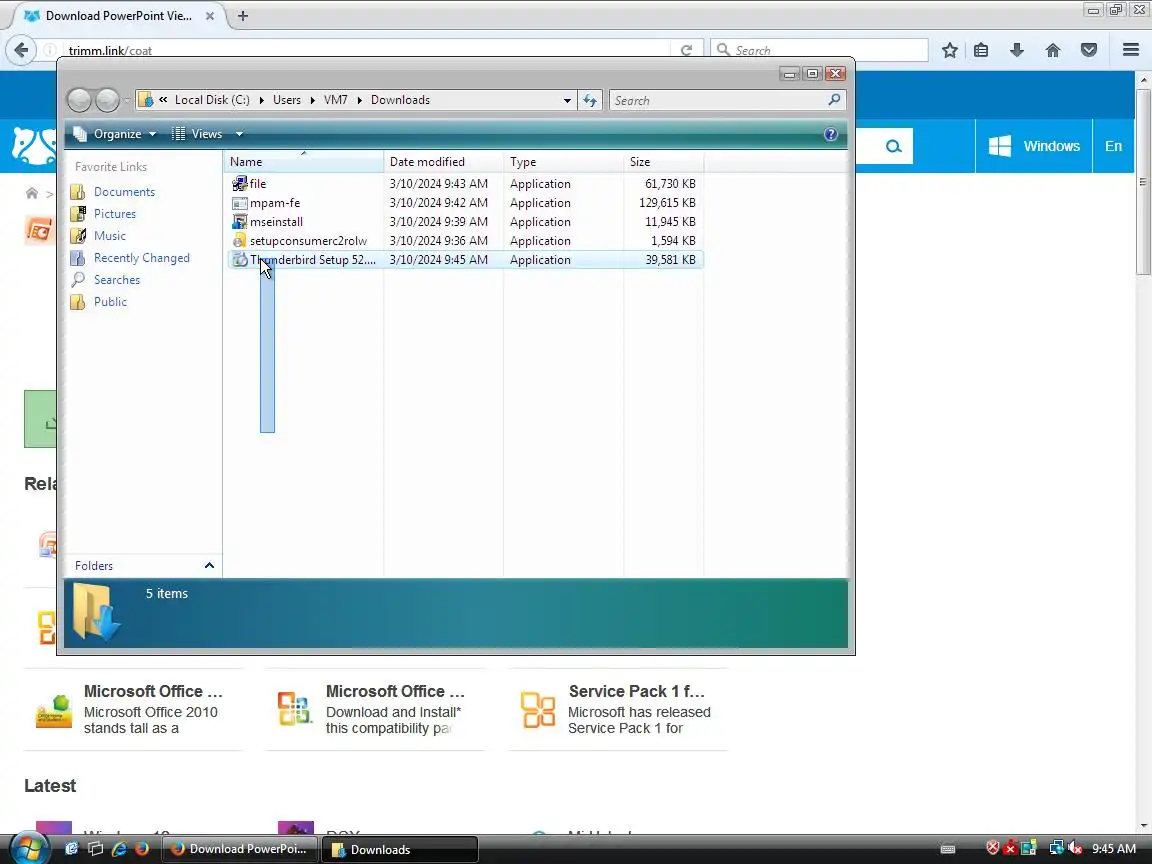
Task: Launch Firefox from quick launch
Action: click(x=142, y=849)
